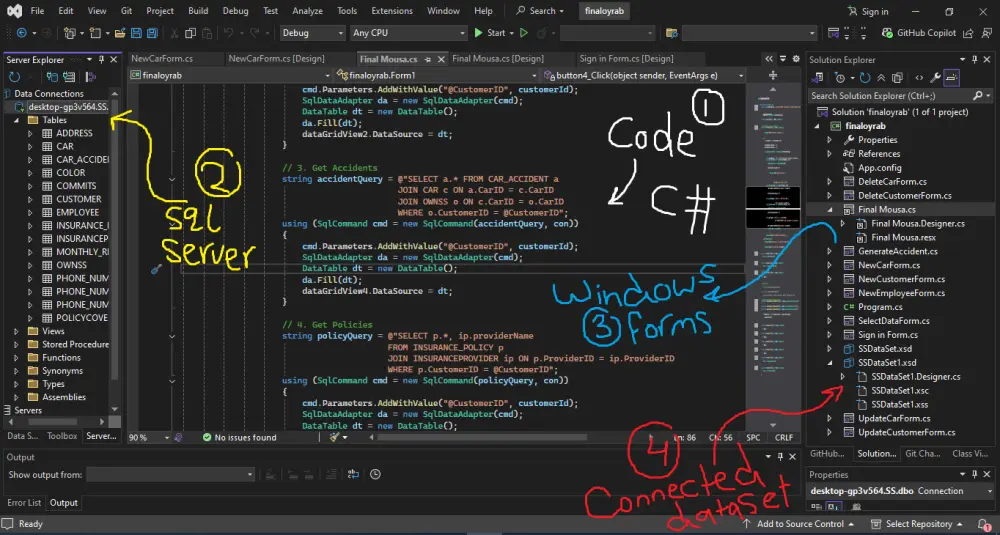Select Program.cs in Solution Explorer

(x=879, y=307)
